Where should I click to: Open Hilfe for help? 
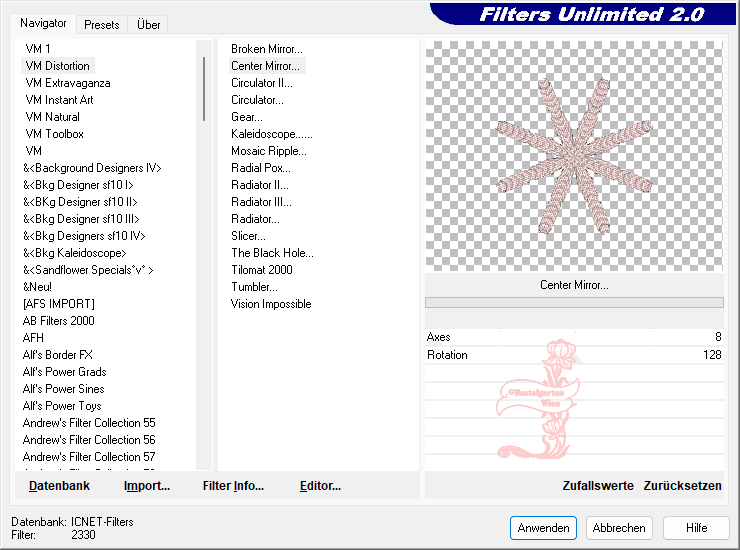696,528
